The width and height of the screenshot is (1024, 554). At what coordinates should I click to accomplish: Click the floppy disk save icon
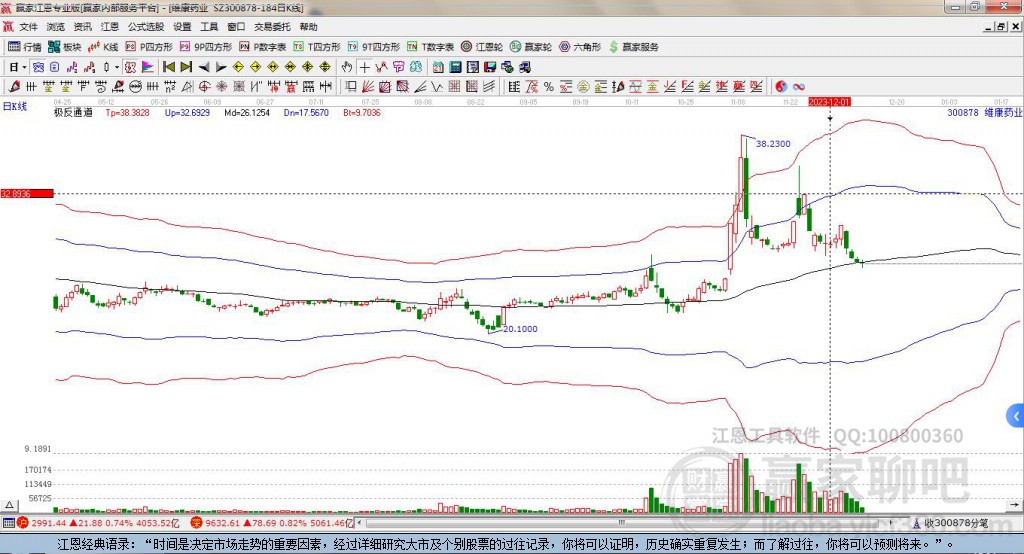tap(490, 67)
